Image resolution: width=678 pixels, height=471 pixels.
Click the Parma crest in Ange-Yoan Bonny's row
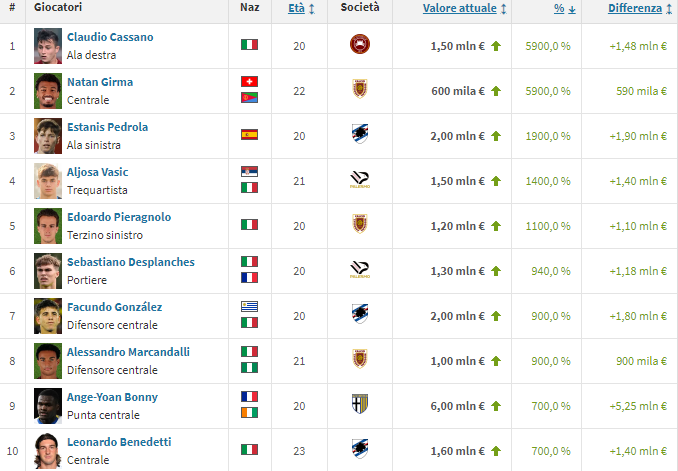click(x=359, y=404)
